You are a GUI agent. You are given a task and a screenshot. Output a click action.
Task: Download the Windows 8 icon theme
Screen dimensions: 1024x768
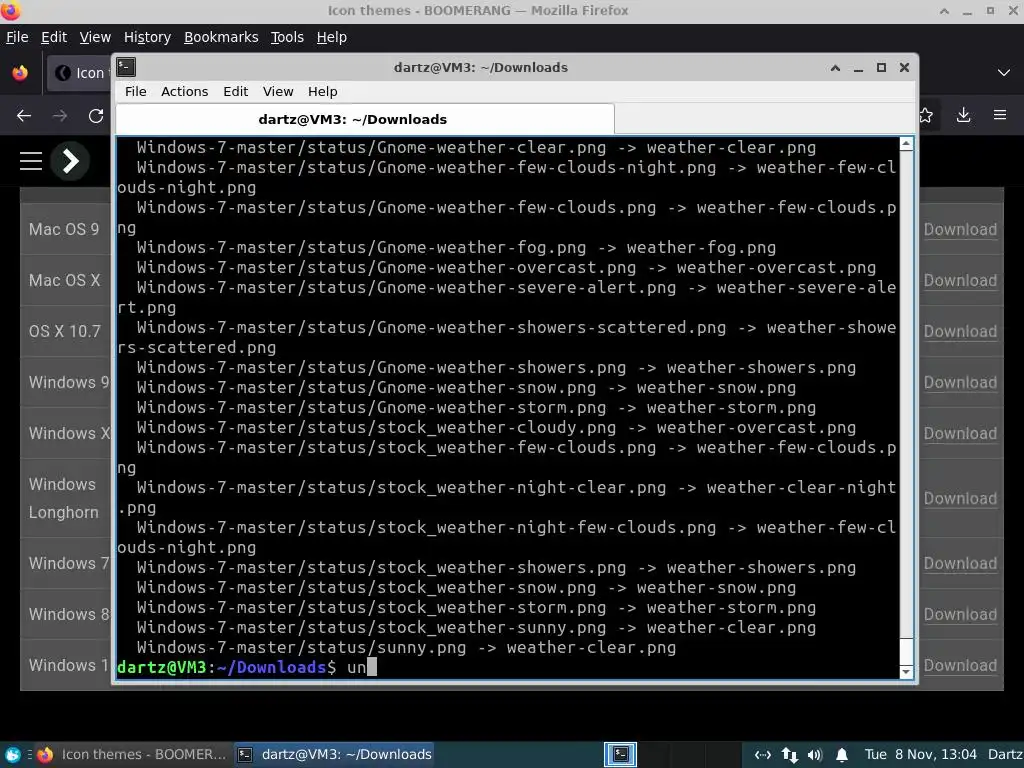pos(960,614)
